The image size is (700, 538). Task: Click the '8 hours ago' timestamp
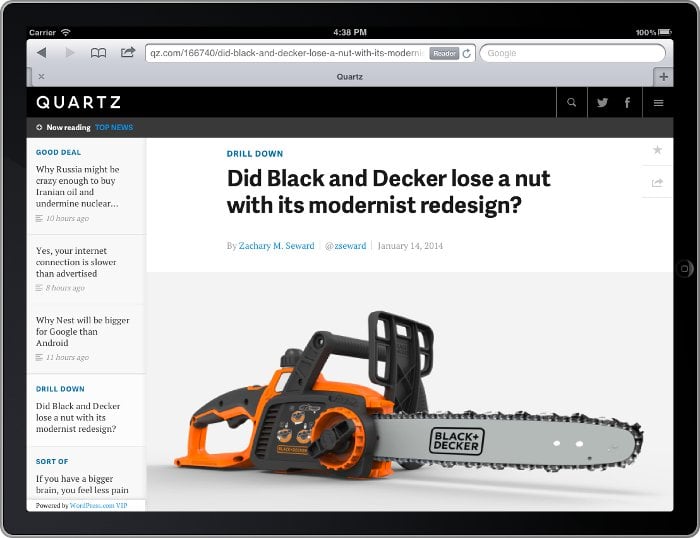tap(65, 288)
